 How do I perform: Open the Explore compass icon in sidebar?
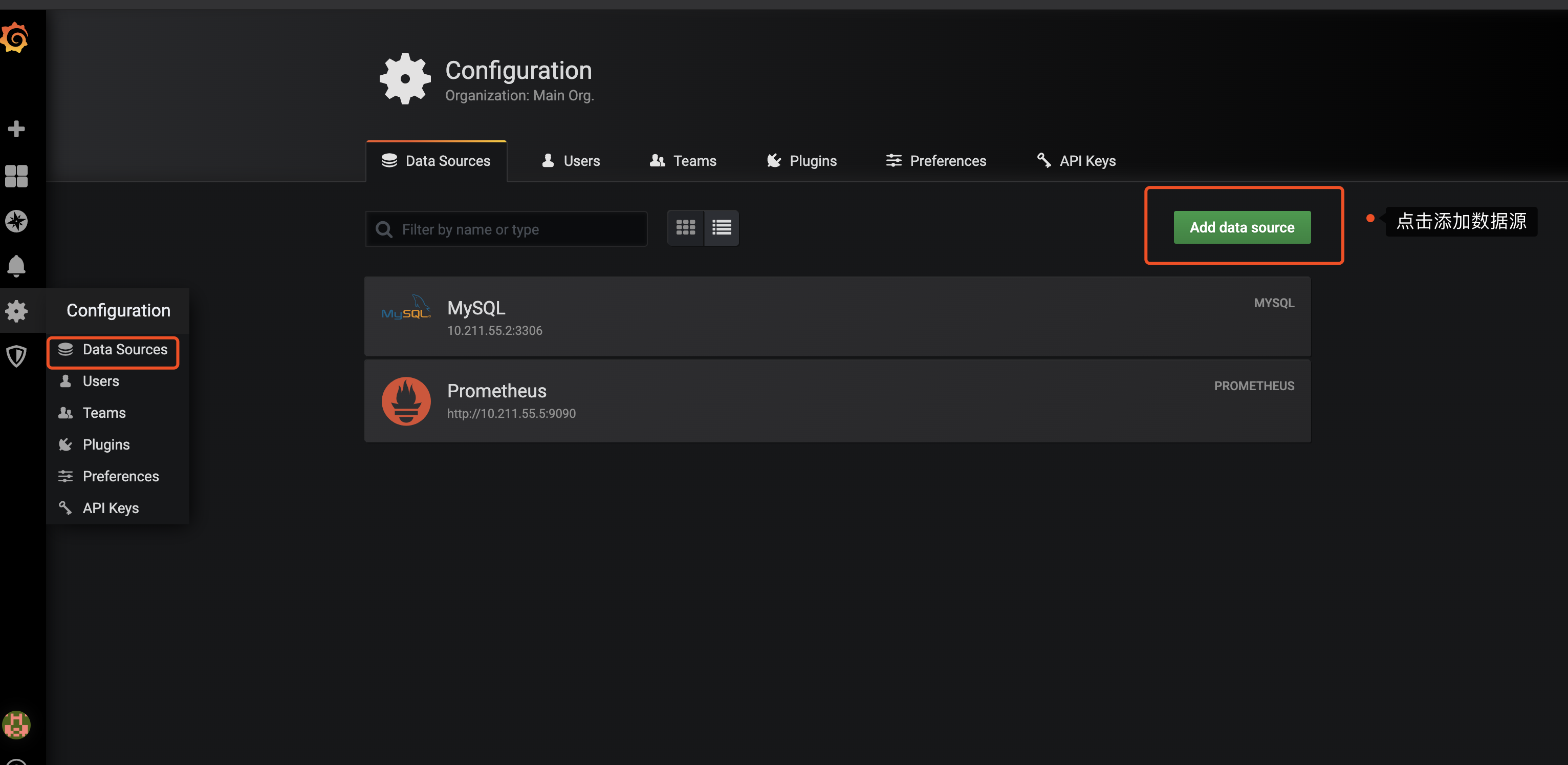(16, 221)
